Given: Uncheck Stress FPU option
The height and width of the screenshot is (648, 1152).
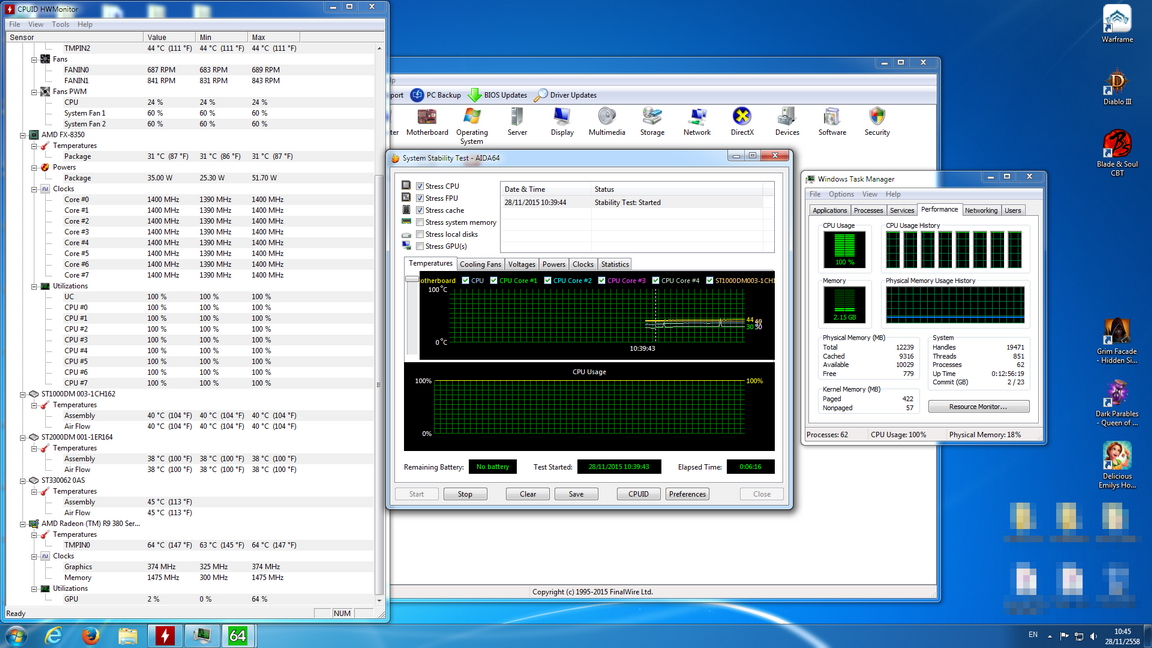Looking at the screenshot, I should tap(420, 198).
